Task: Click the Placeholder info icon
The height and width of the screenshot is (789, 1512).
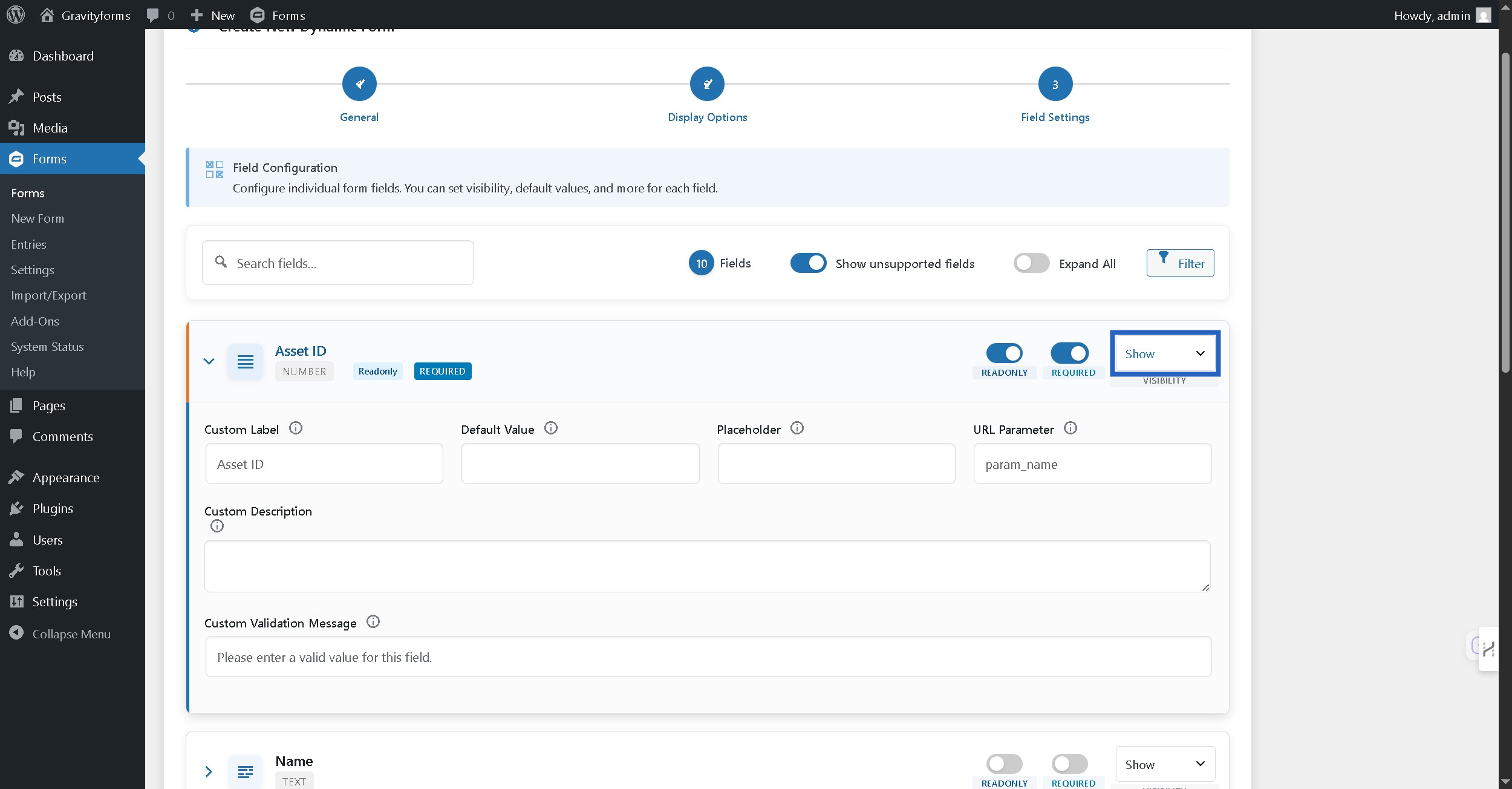Action: 797,428
